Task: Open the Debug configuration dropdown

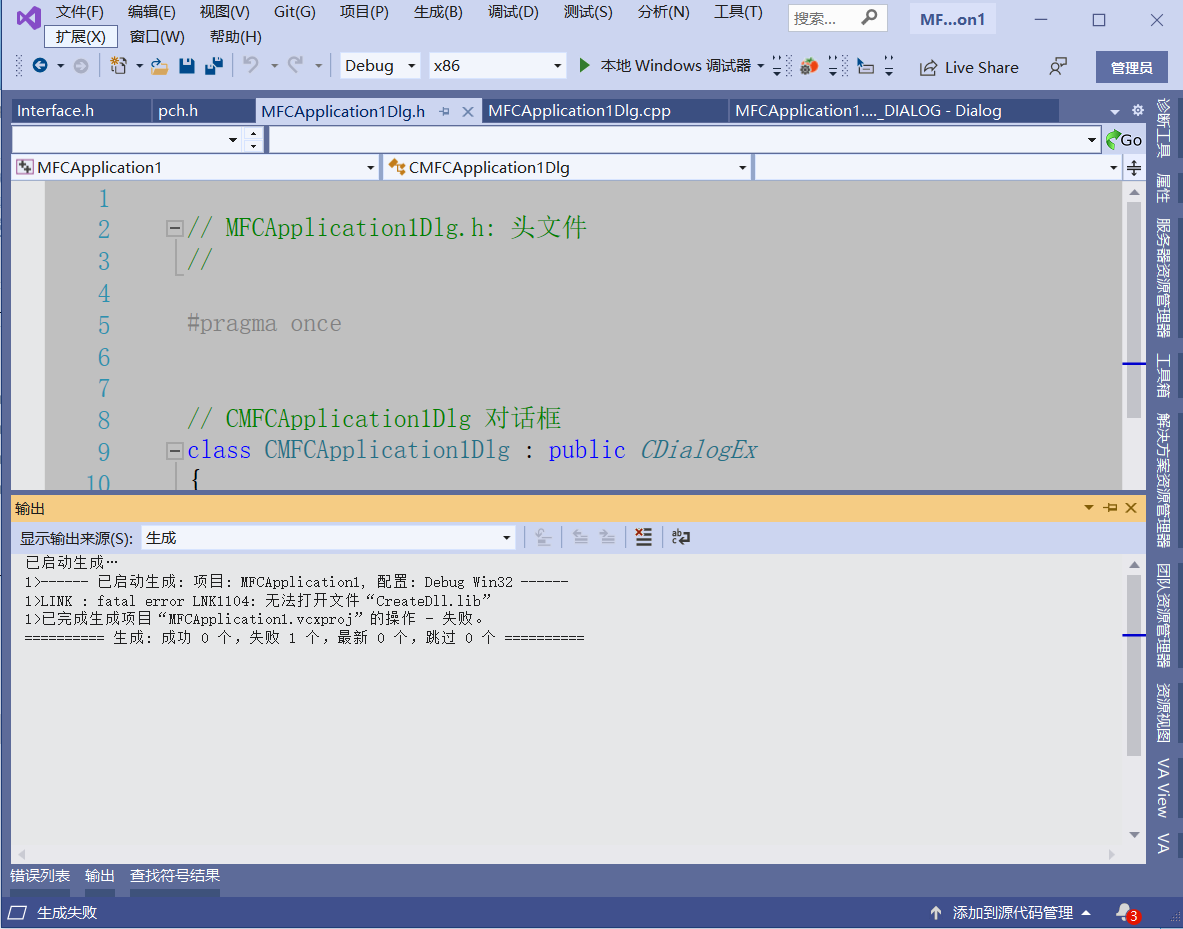Action: click(x=379, y=66)
